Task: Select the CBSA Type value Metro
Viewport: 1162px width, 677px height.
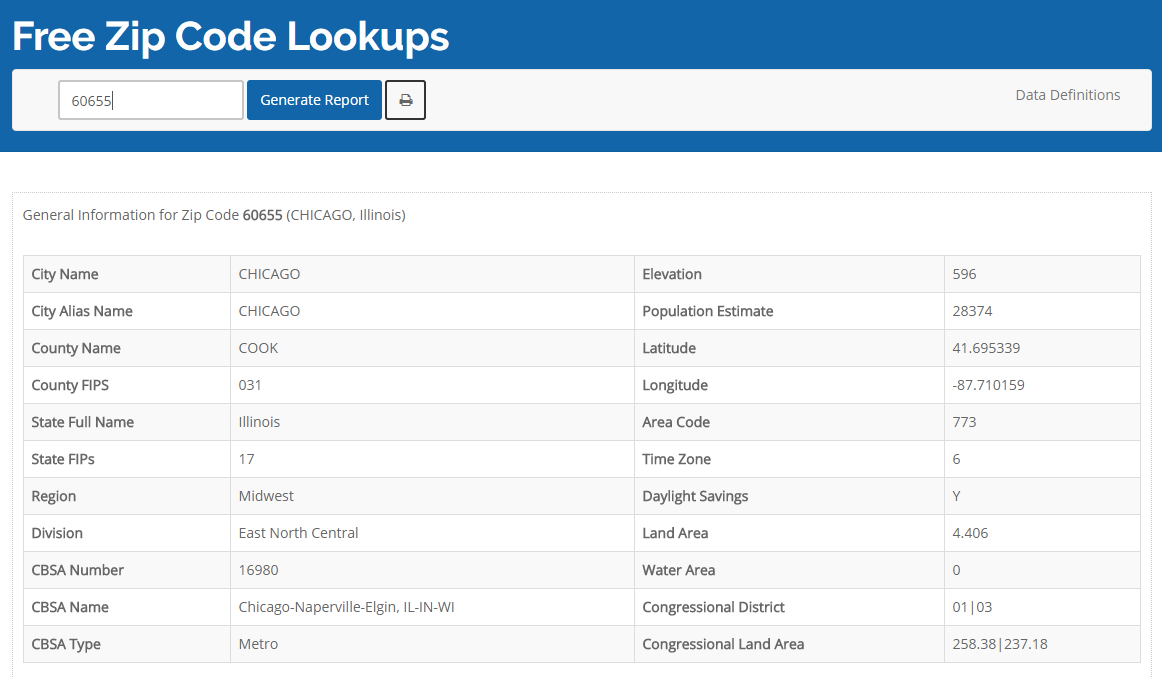Action: coord(259,644)
